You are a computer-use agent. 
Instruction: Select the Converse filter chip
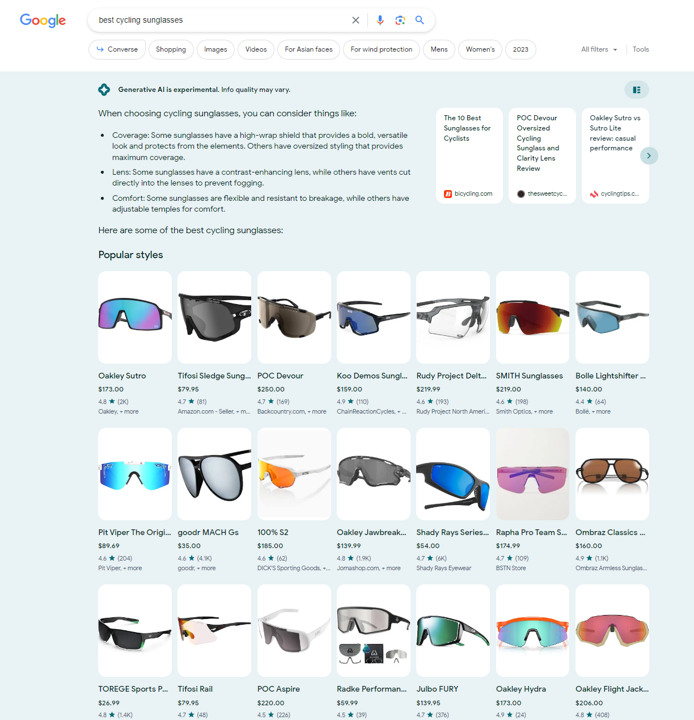tap(117, 50)
